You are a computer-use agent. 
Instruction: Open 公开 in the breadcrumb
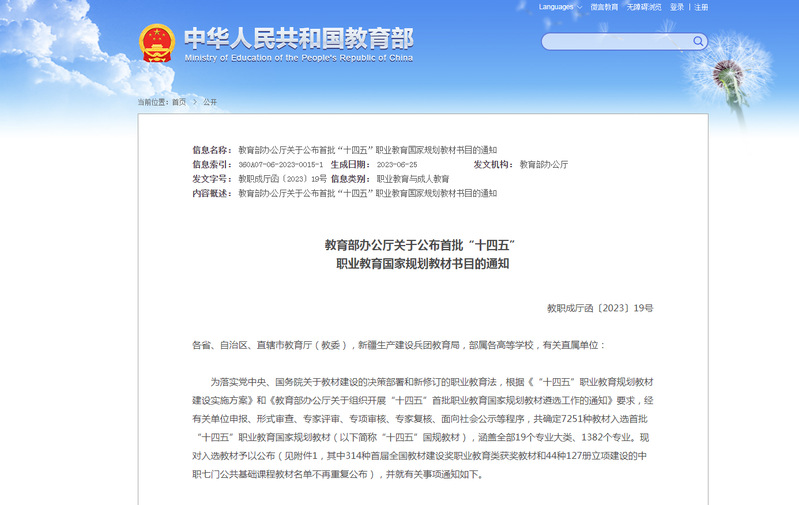(210, 102)
